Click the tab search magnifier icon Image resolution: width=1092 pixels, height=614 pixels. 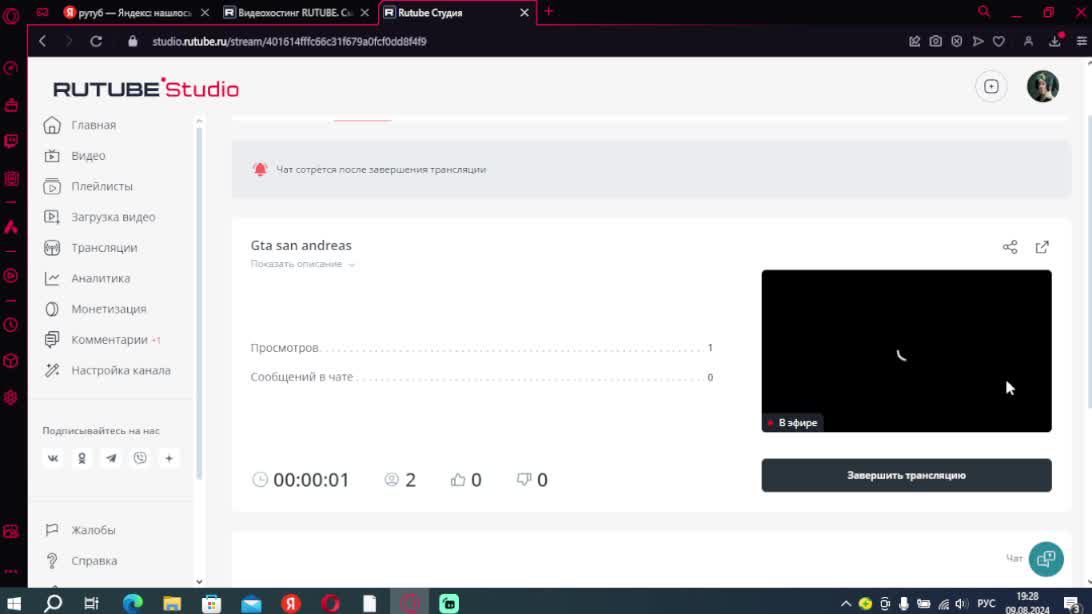click(984, 12)
